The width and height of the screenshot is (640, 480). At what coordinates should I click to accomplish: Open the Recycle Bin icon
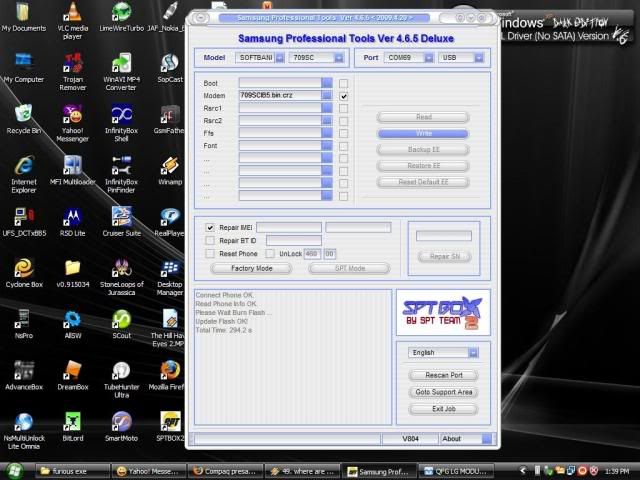pyautogui.click(x=24, y=119)
